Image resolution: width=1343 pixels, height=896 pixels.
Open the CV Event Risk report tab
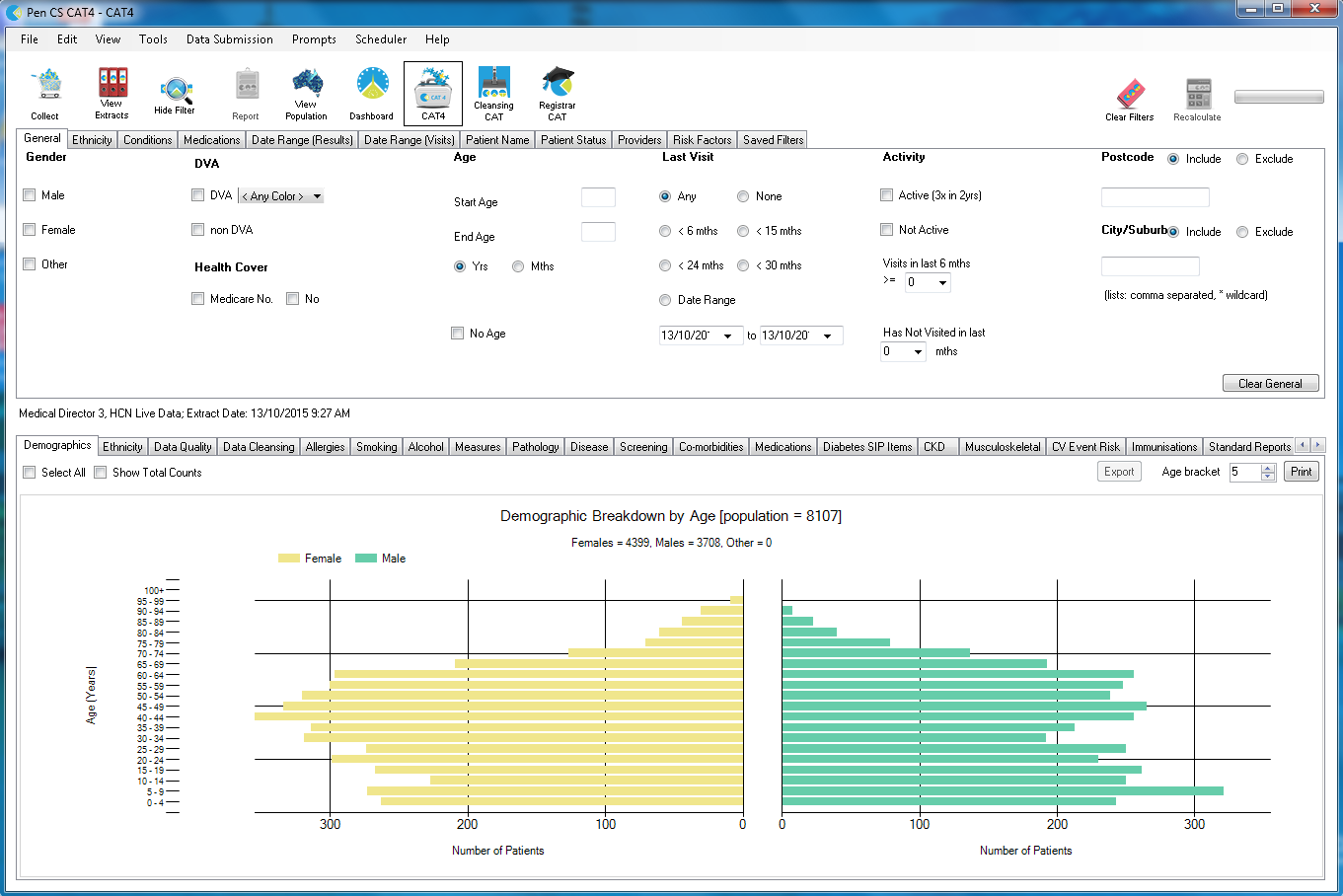click(x=1086, y=447)
